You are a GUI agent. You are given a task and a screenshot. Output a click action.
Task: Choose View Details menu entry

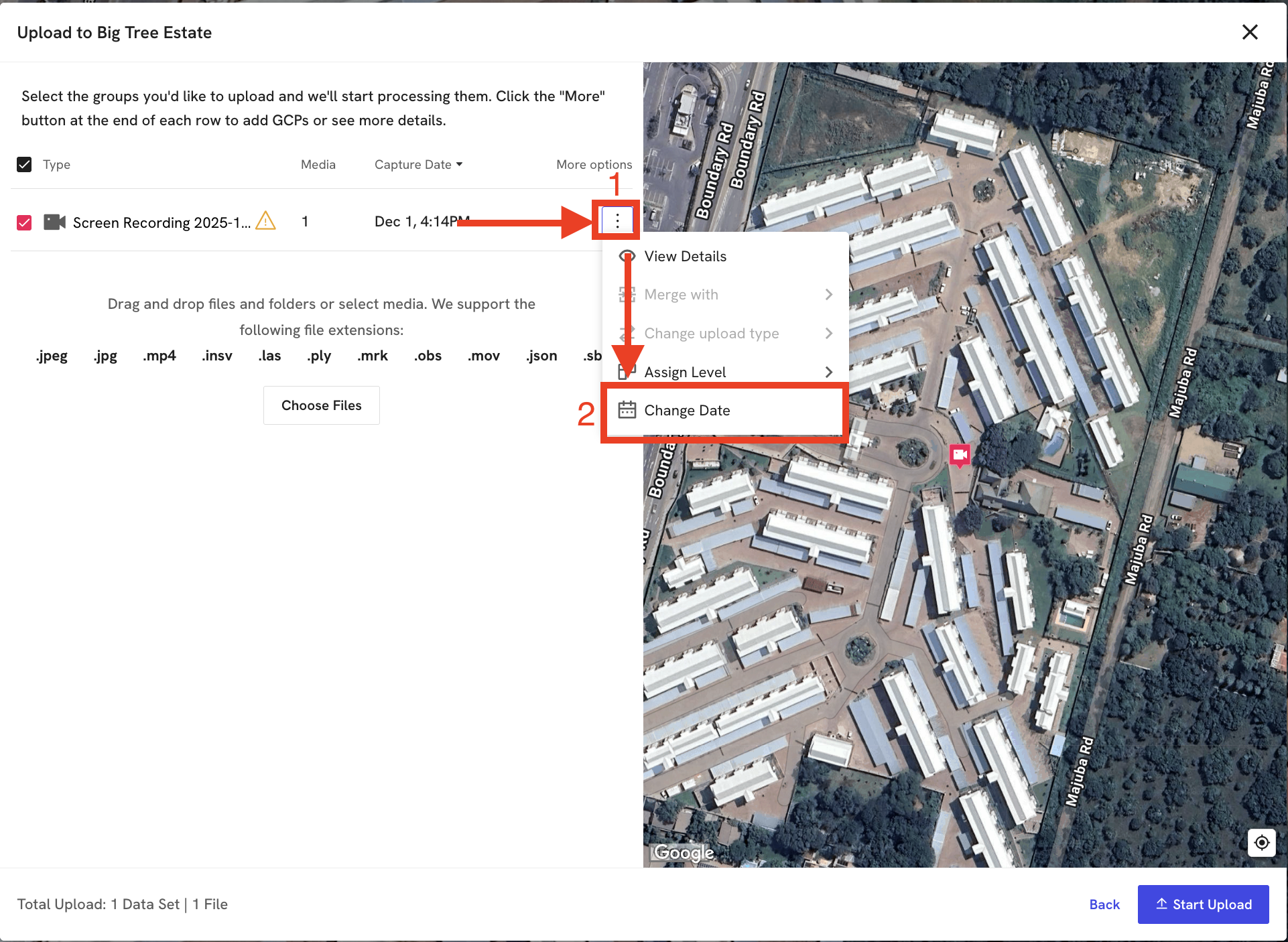[685, 257]
